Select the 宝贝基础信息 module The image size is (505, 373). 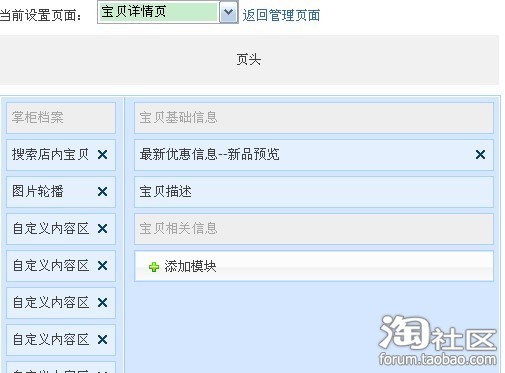pyautogui.click(x=314, y=118)
